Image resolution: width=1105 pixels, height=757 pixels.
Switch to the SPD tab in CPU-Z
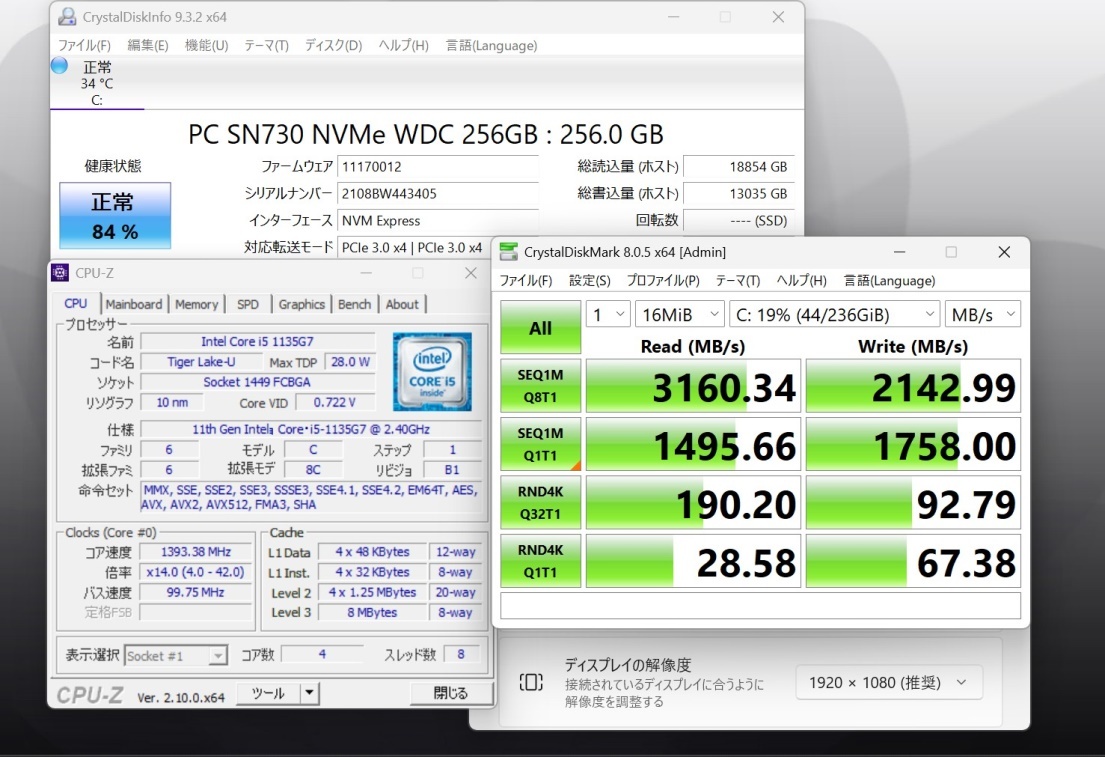coord(248,304)
